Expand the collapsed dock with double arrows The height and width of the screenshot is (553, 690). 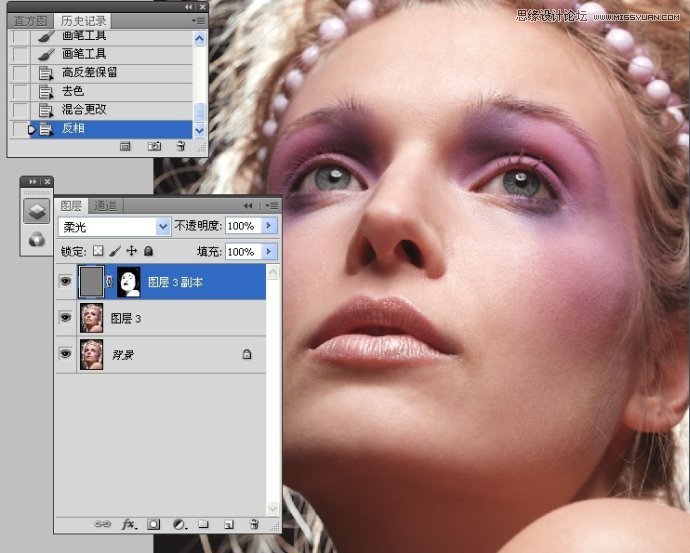tap(33, 182)
